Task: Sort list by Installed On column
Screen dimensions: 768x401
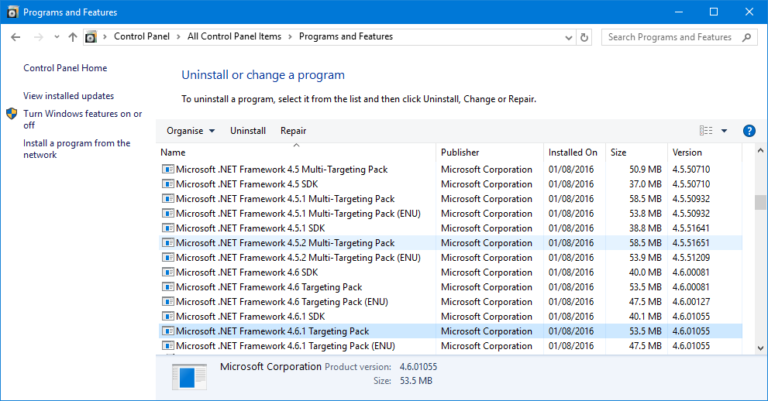Action: coord(573,152)
